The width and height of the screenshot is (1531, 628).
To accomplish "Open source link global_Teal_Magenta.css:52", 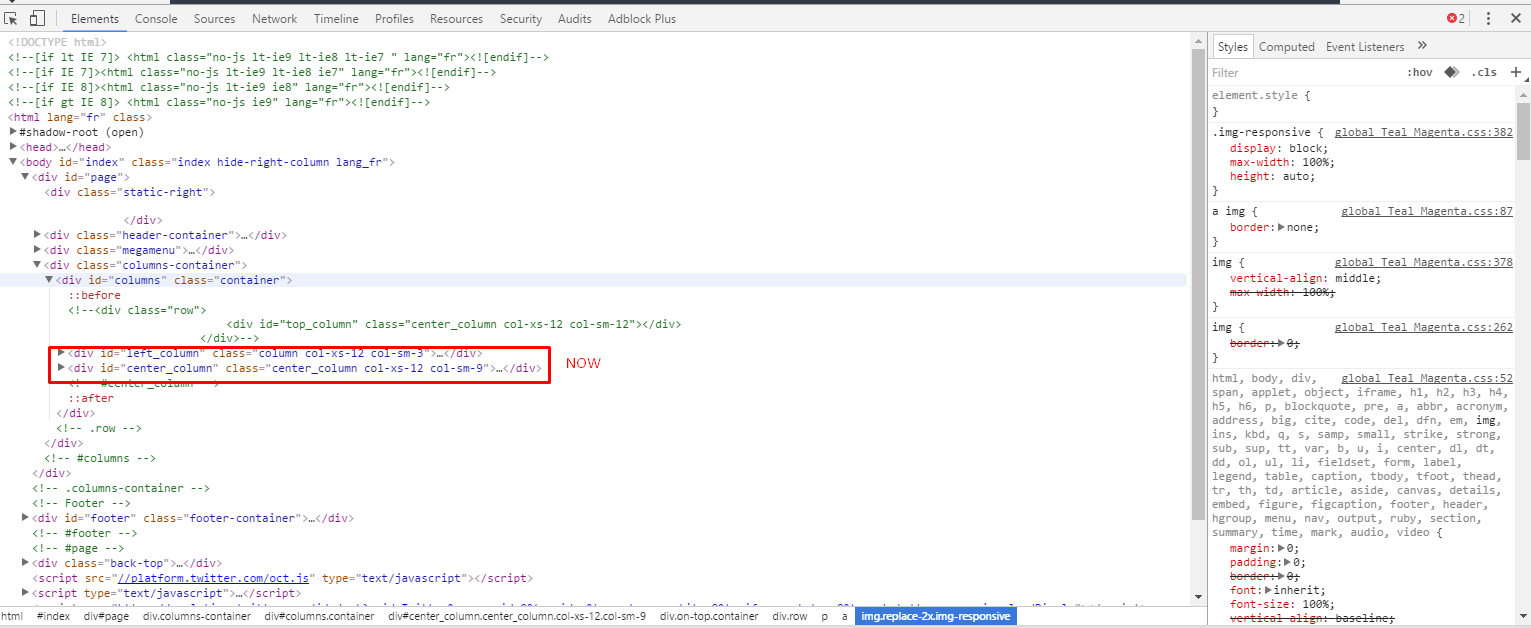I will [x=1427, y=379].
